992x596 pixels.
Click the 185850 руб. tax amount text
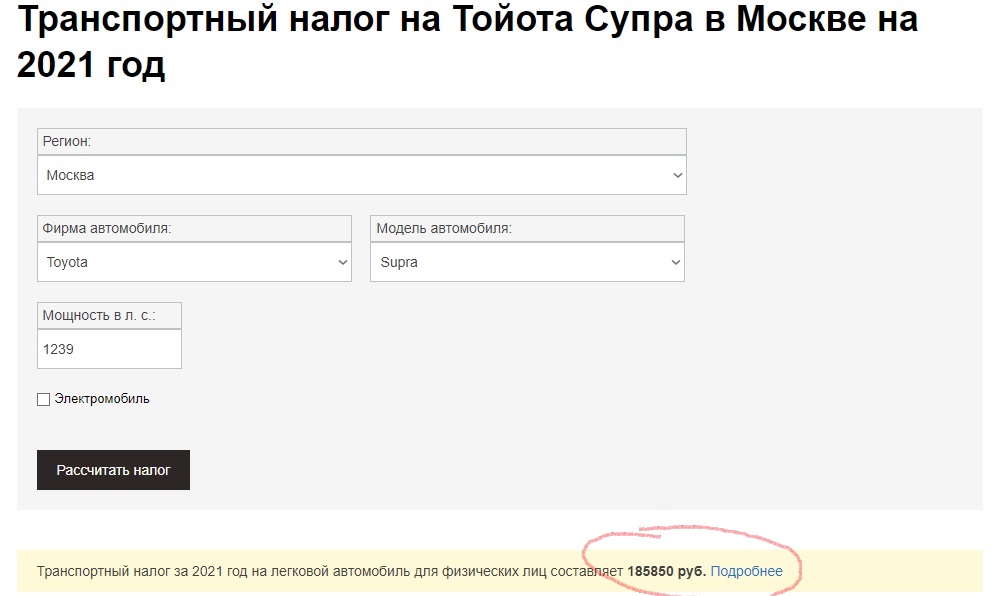click(x=666, y=571)
